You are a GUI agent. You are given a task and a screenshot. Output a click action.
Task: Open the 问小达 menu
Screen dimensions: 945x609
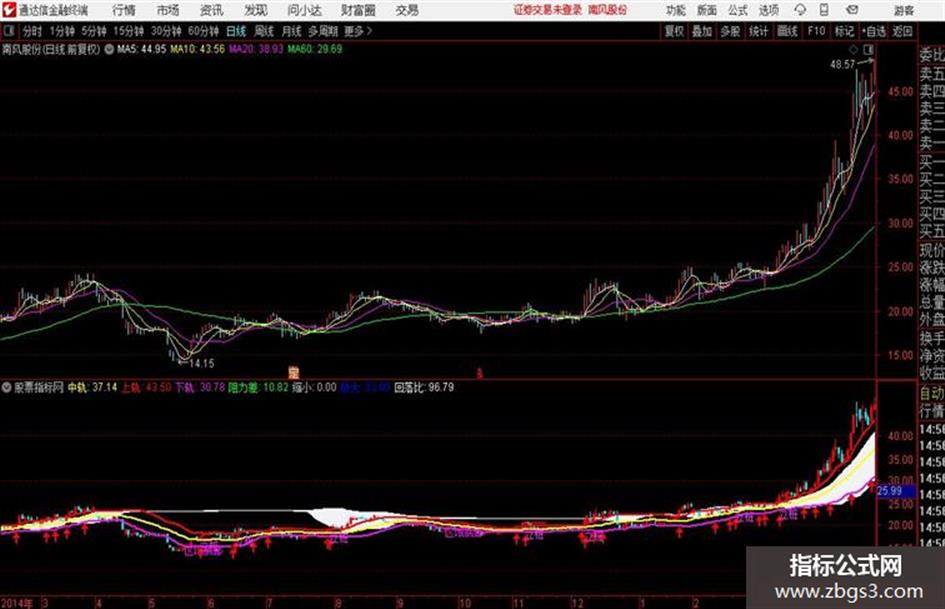[x=304, y=10]
